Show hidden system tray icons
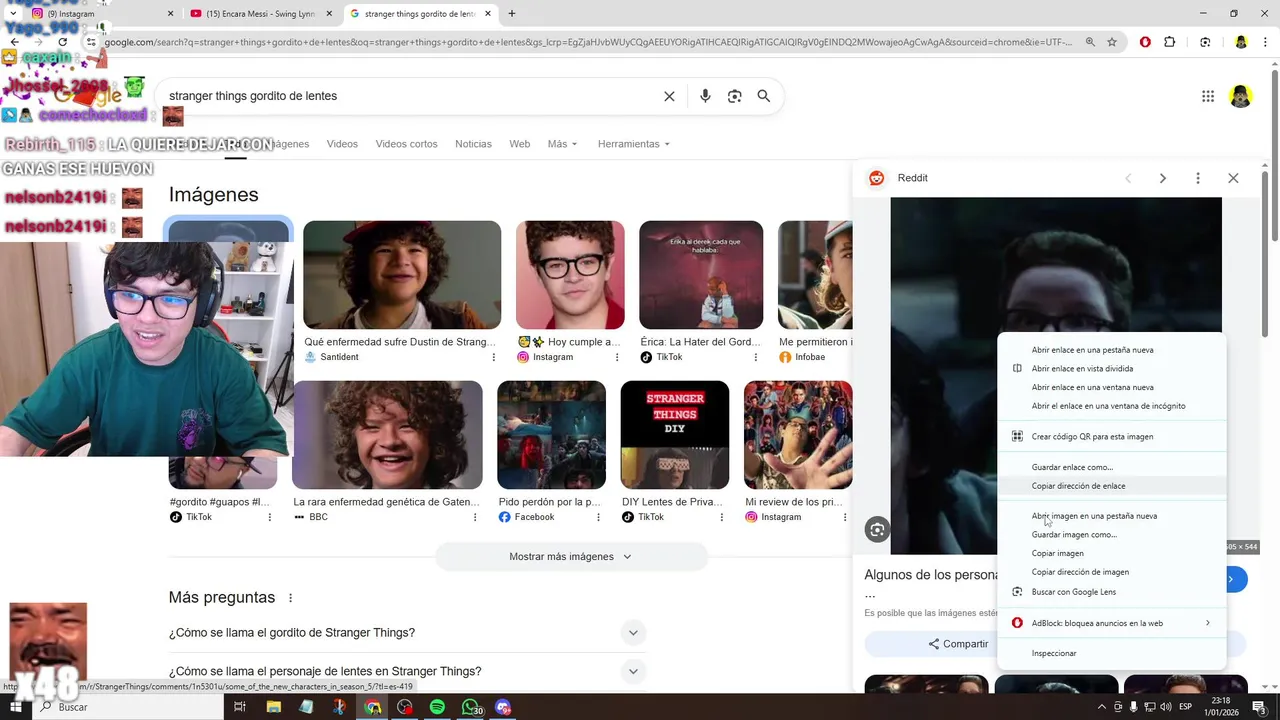 tap(1102, 707)
